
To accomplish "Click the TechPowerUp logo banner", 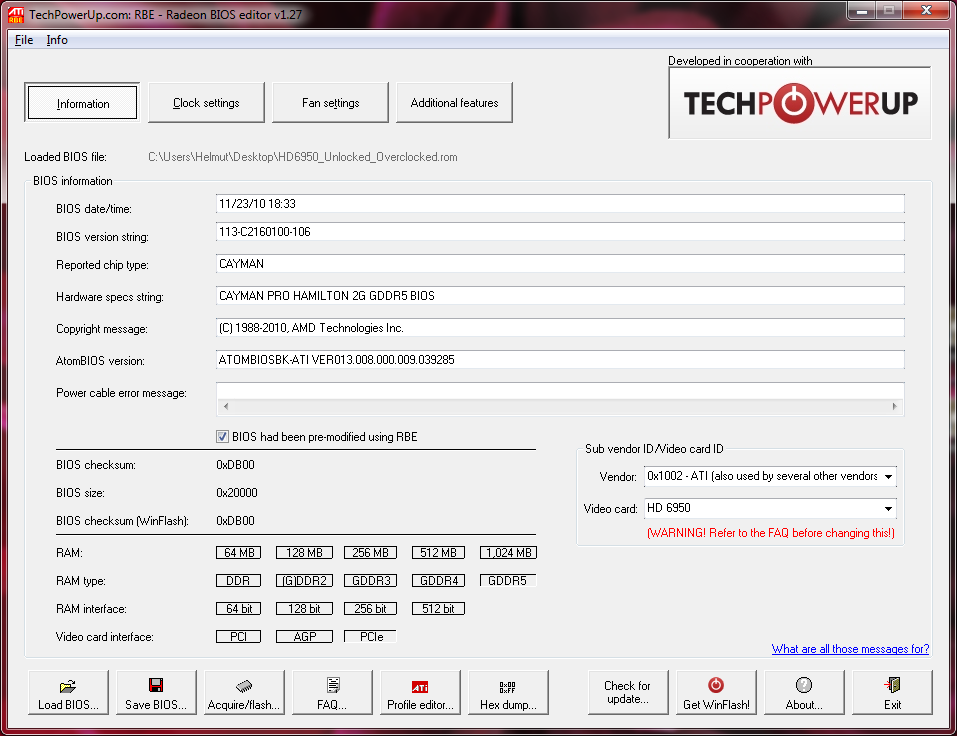I will coord(800,103).
